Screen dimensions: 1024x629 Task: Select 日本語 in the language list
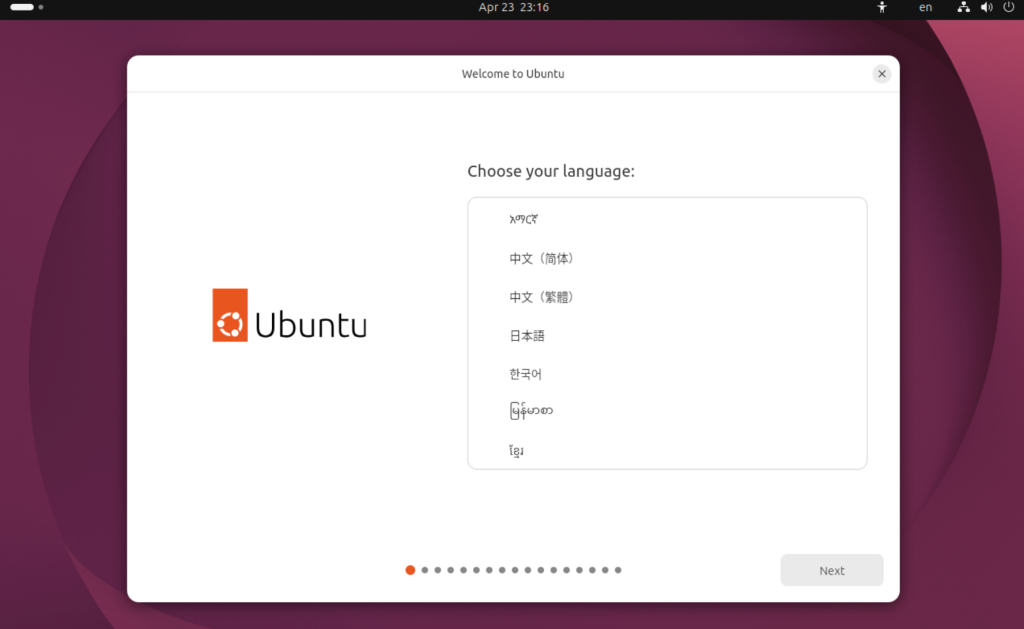pyautogui.click(x=527, y=336)
